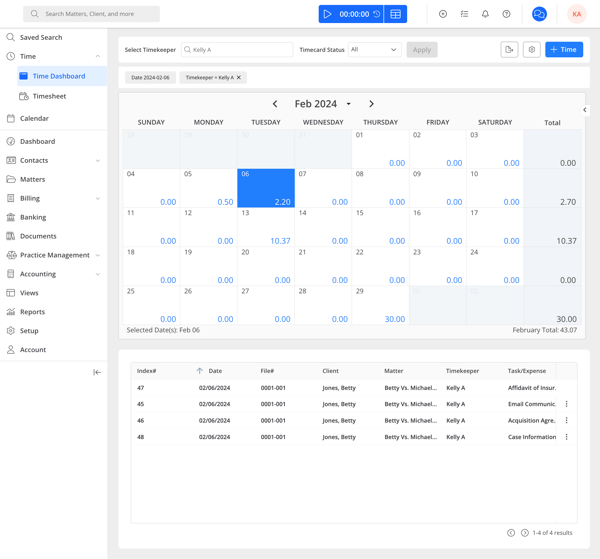The image size is (600, 559).
Task: Click the Timekeeper column header
Action: [x=462, y=371]
